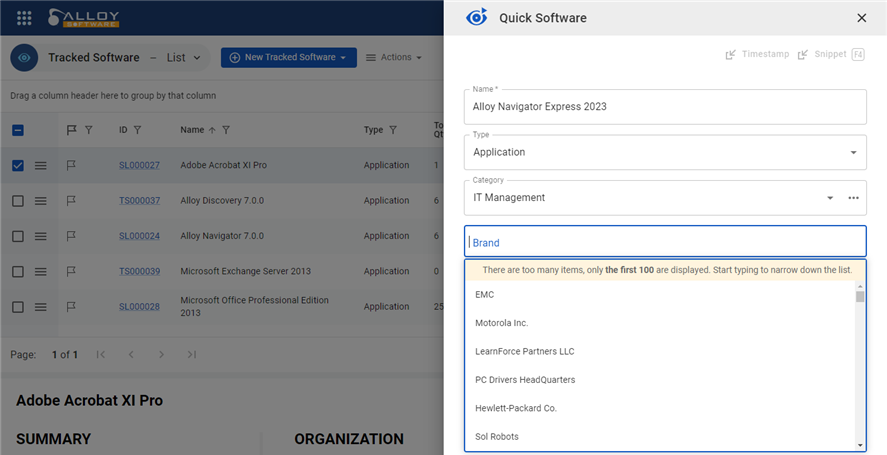This screenshot has height=455, width=887.
Task: Open record SL000027 link
Action: point(139,165)
